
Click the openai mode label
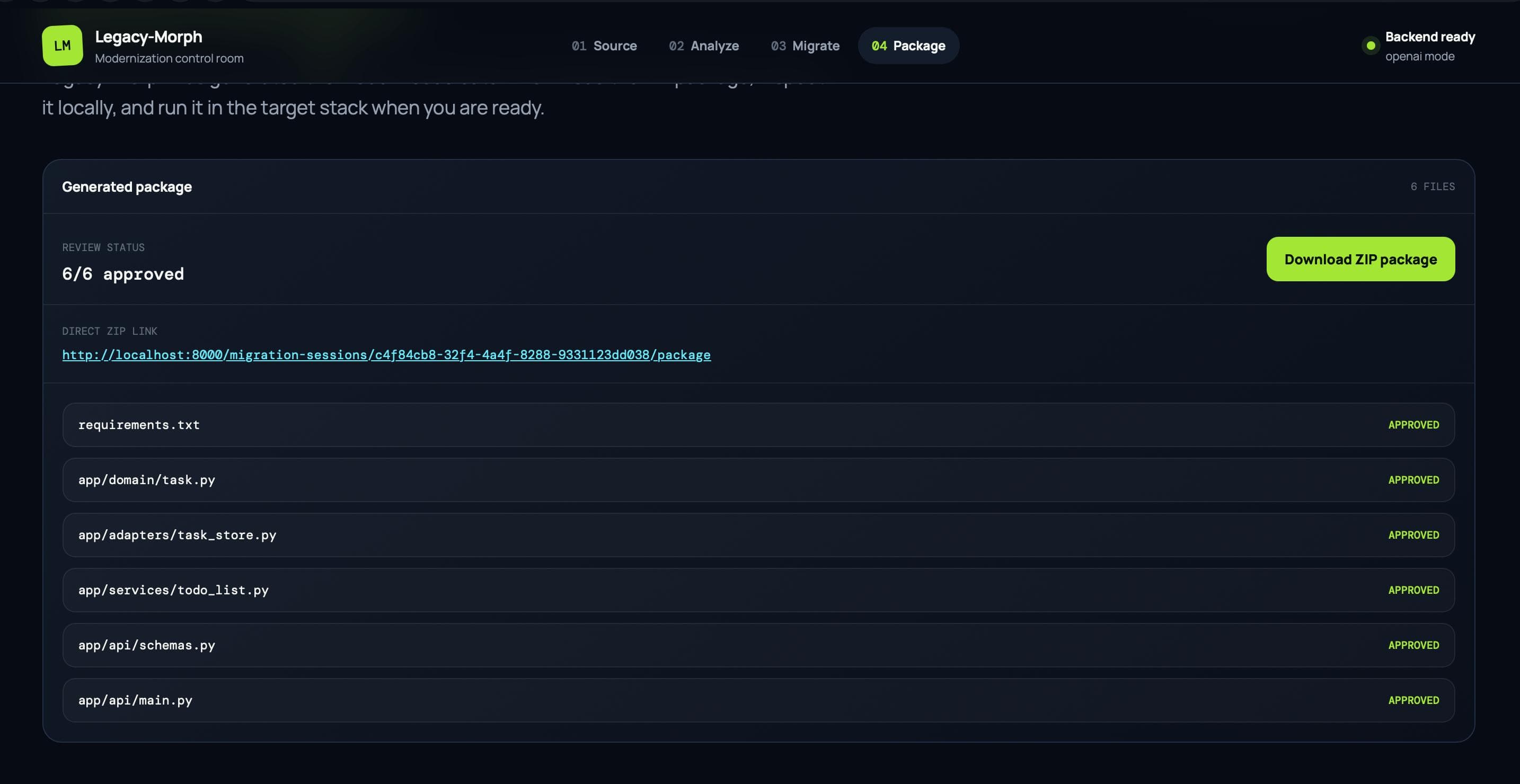pyautogui.click(x=1419, y=56)
